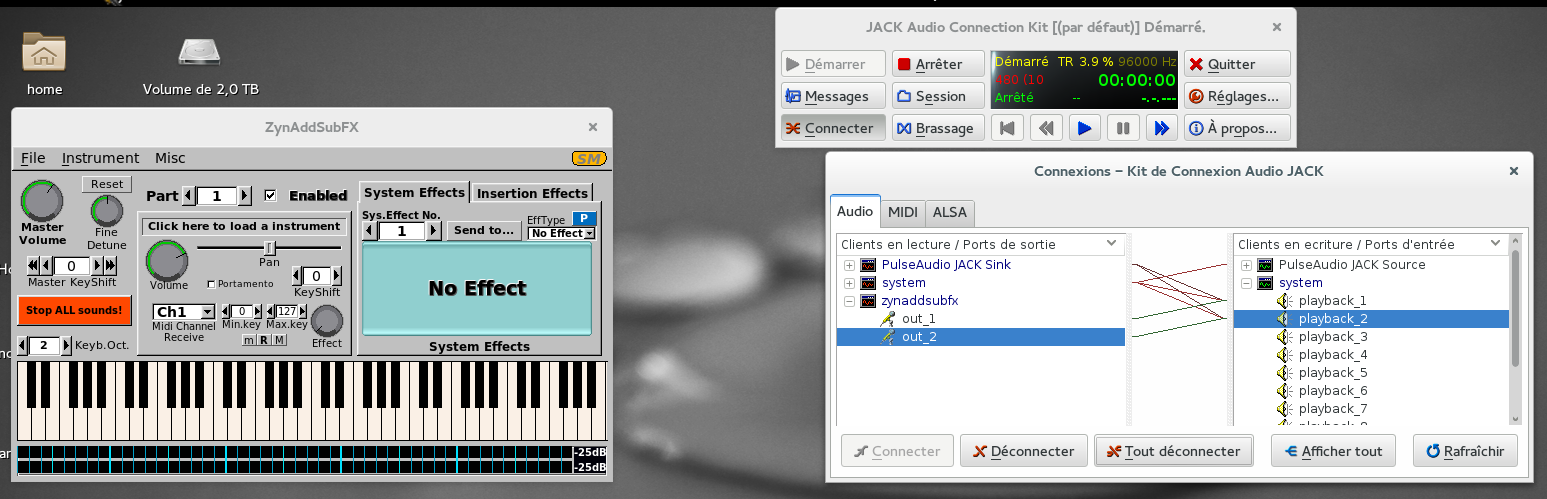Switch to the Insertion Effects tab
Viewport: 1547px width, 499px height.
tap(532, 193)
